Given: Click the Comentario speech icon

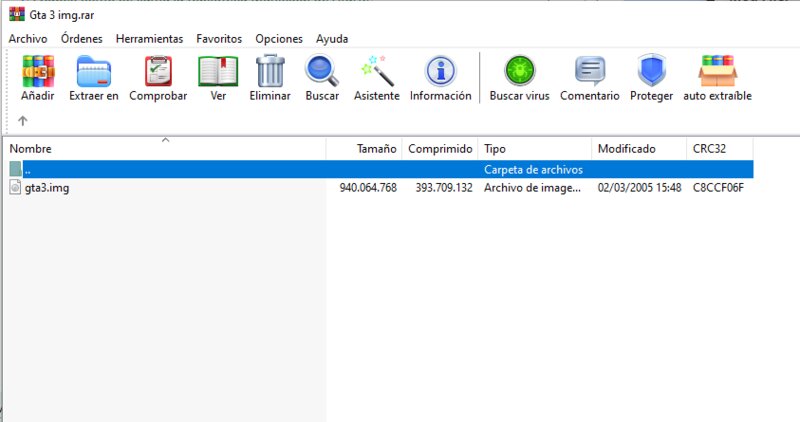Looking at the screenshot, I should coord(590,71).
